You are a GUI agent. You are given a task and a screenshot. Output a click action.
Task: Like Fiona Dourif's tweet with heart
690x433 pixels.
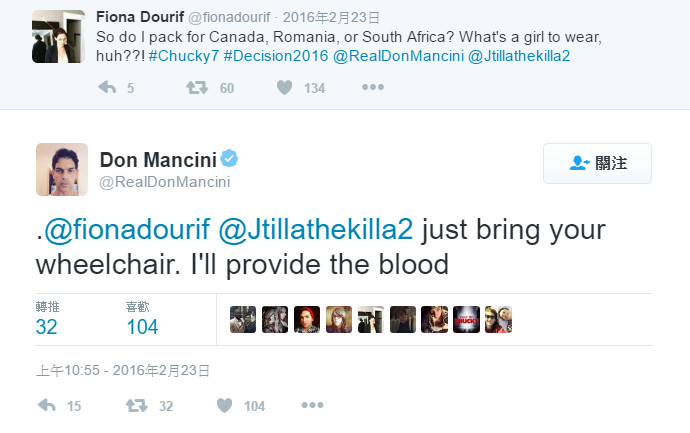[285, 88]
